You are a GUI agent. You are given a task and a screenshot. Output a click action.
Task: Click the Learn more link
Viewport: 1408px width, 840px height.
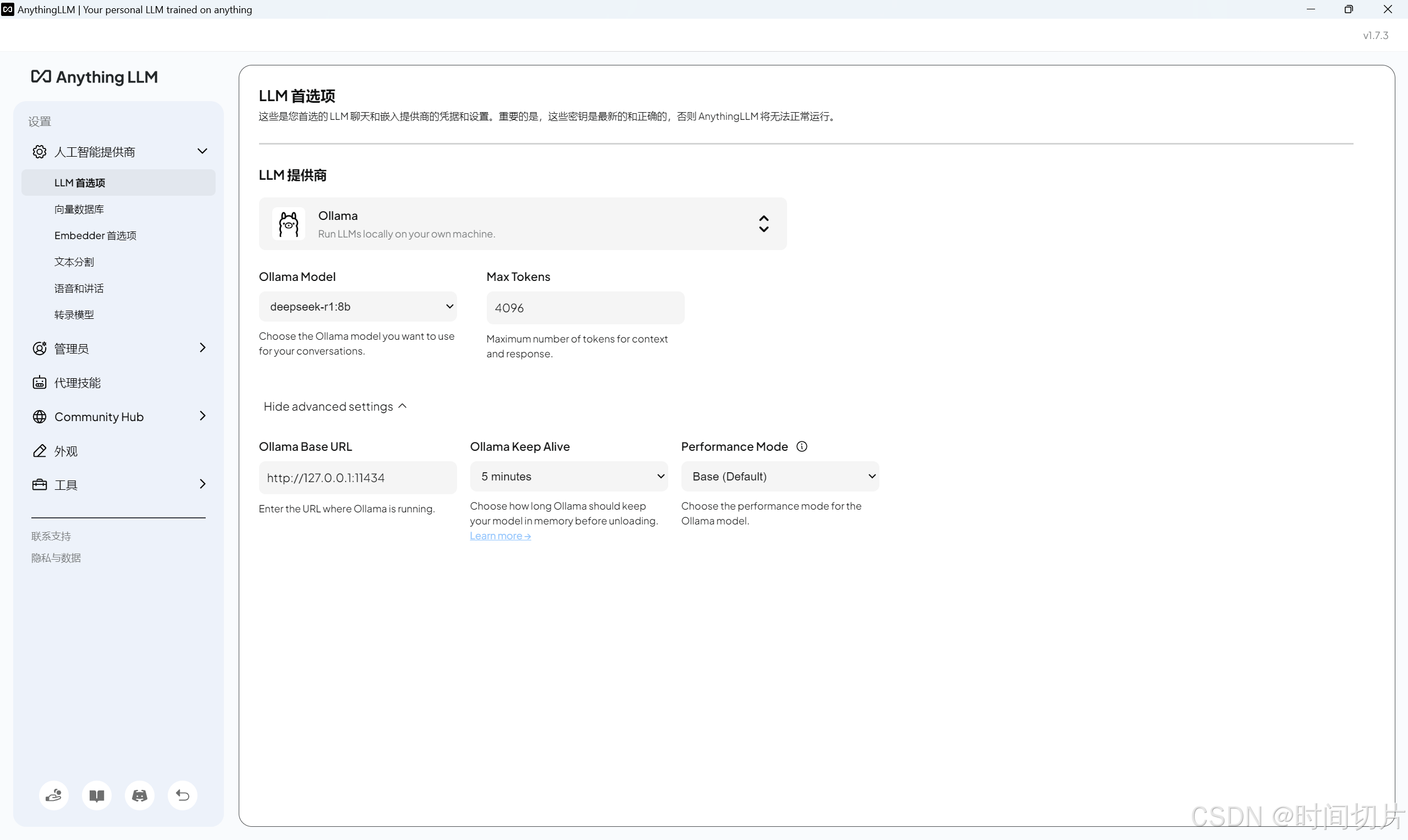tap(500, 536)
